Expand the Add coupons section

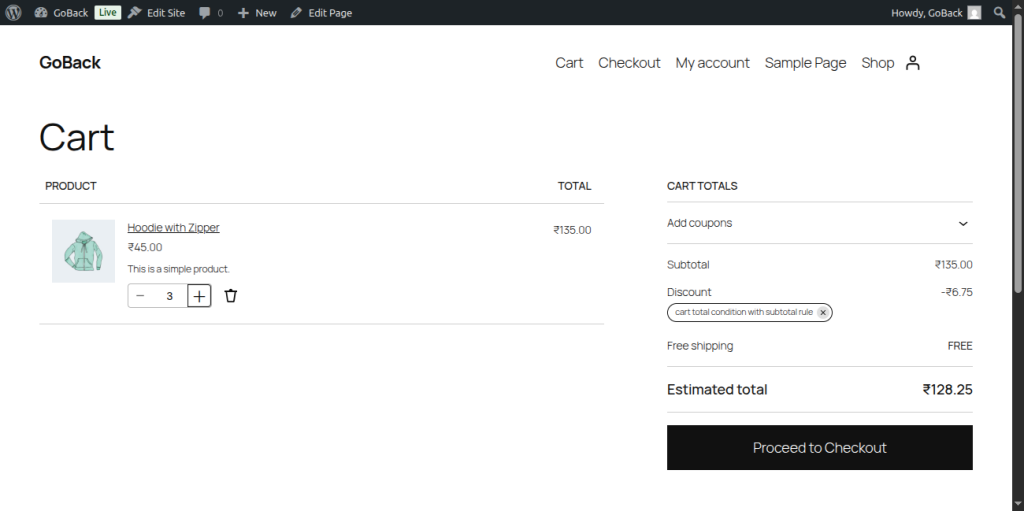pos(820,223)
